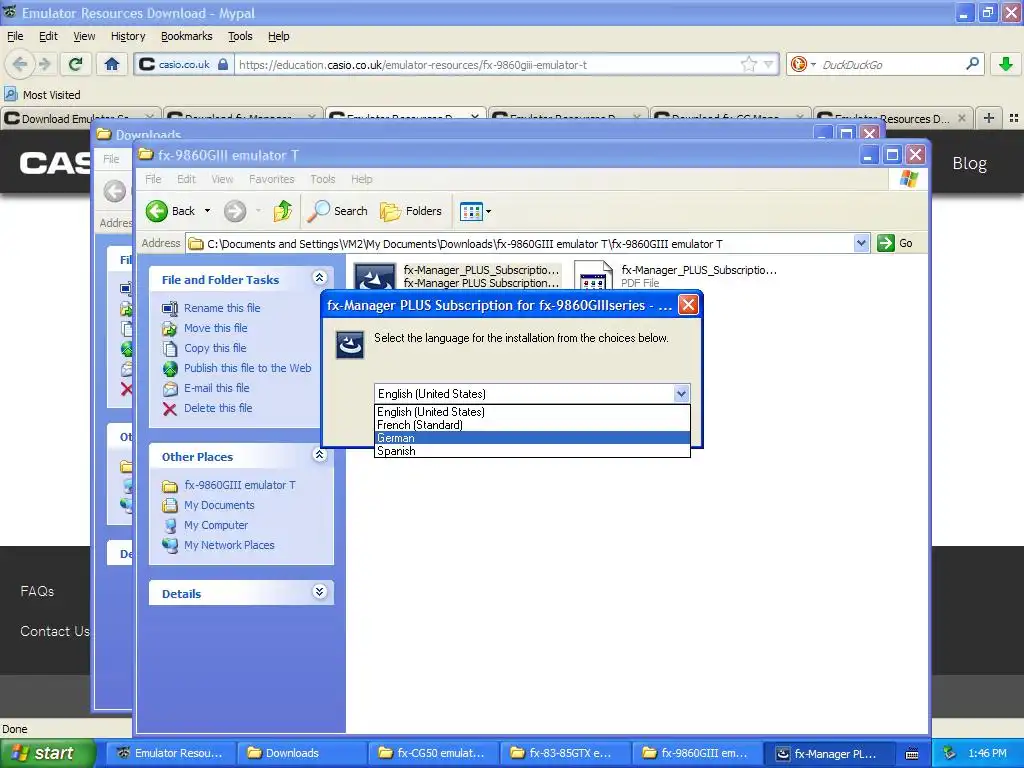Switch to fx-CG50 emulator taskbar window
Viewport: 1024px width, 768px height.
point(432,753)
